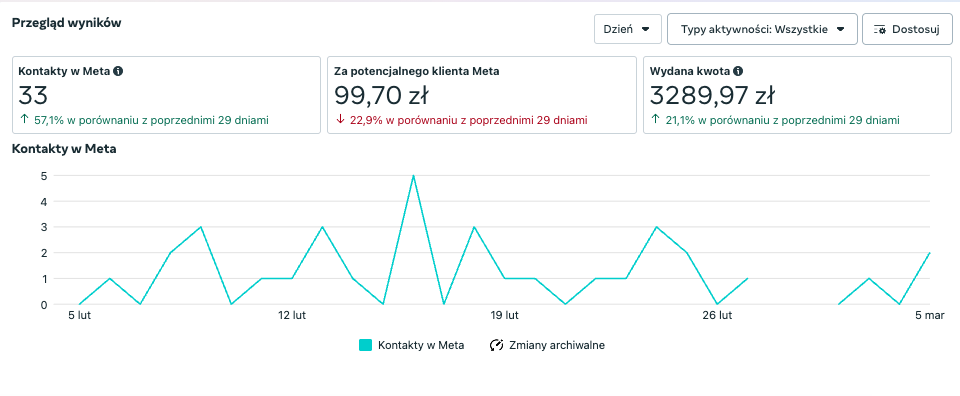Click the 5 mar axis label
Image resolution: width=960 pixels, height=396 pixels.
(930, 316)
